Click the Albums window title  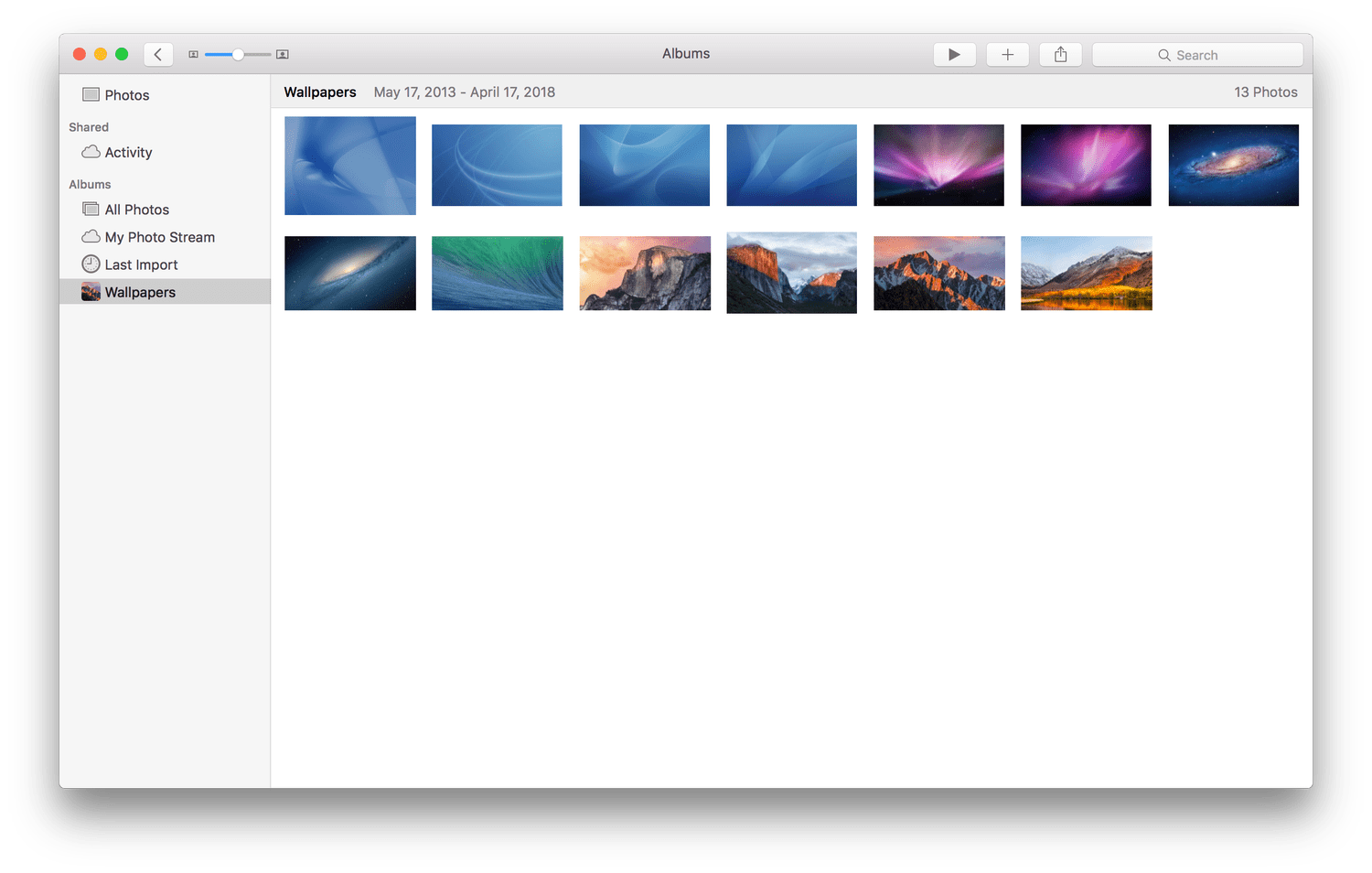click(x=686, y=54)
